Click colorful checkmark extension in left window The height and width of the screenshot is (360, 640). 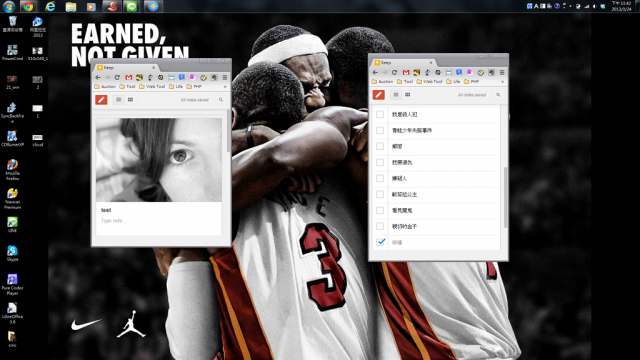(x=203, y=77)
